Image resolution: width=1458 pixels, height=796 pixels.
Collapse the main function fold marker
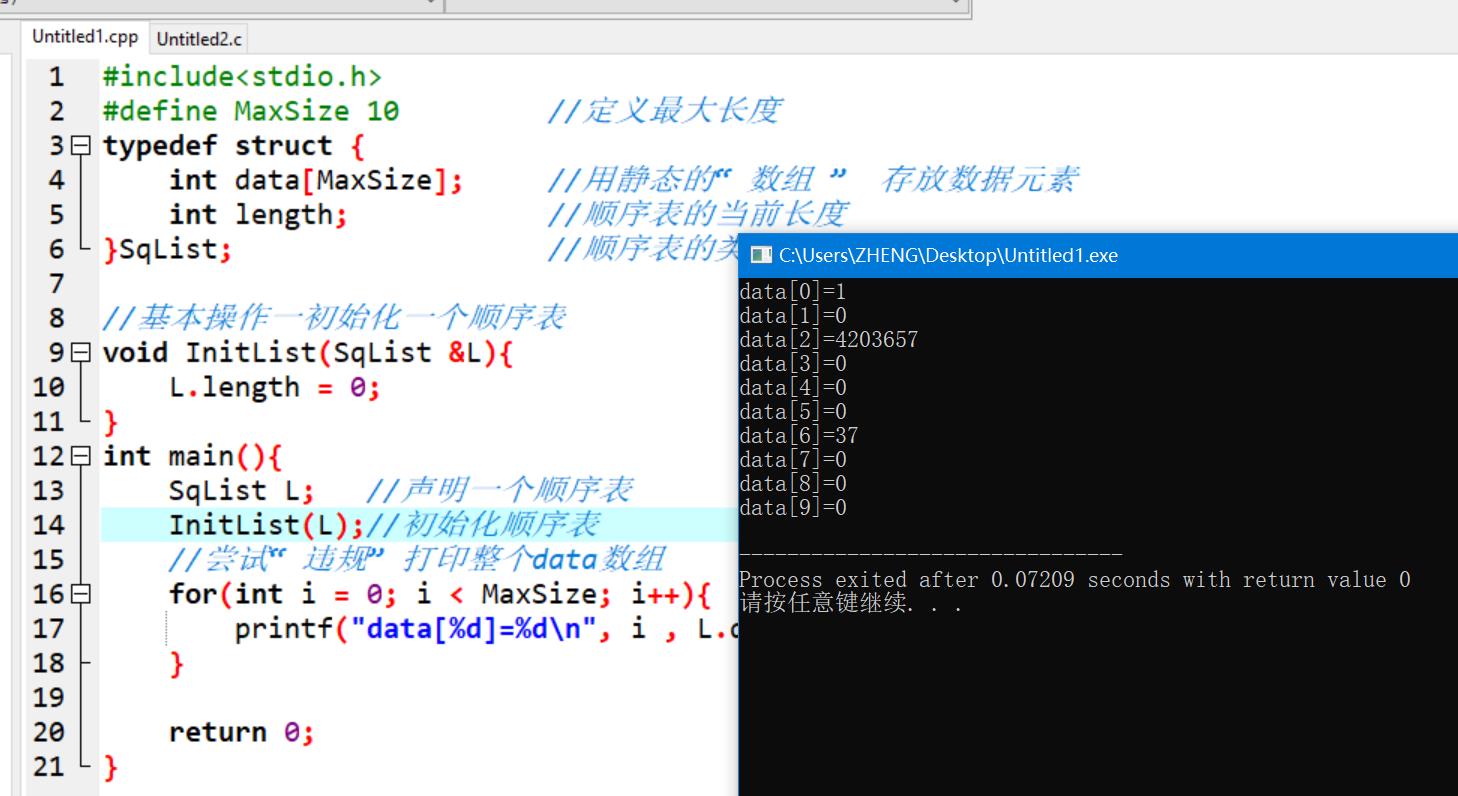point(82,457)
